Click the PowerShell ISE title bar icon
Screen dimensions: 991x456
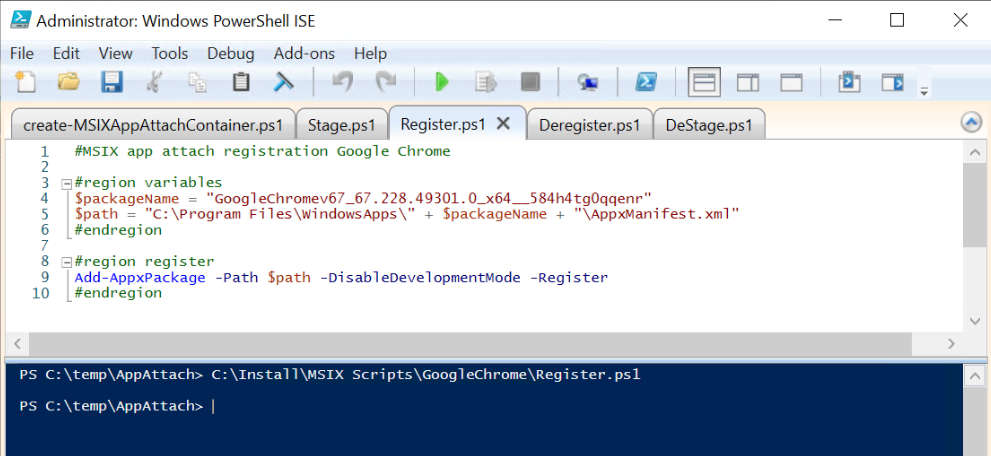[20, 20]
